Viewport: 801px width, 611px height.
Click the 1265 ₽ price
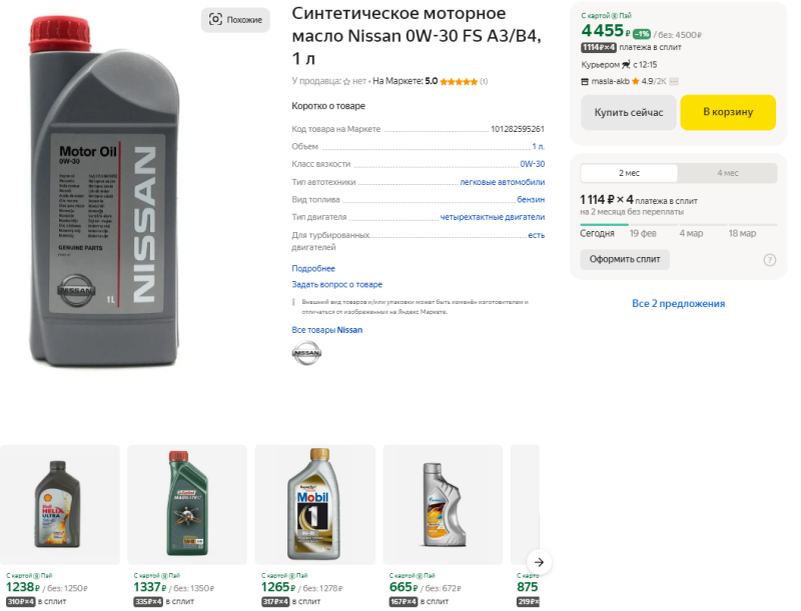(x=278, y=588)
